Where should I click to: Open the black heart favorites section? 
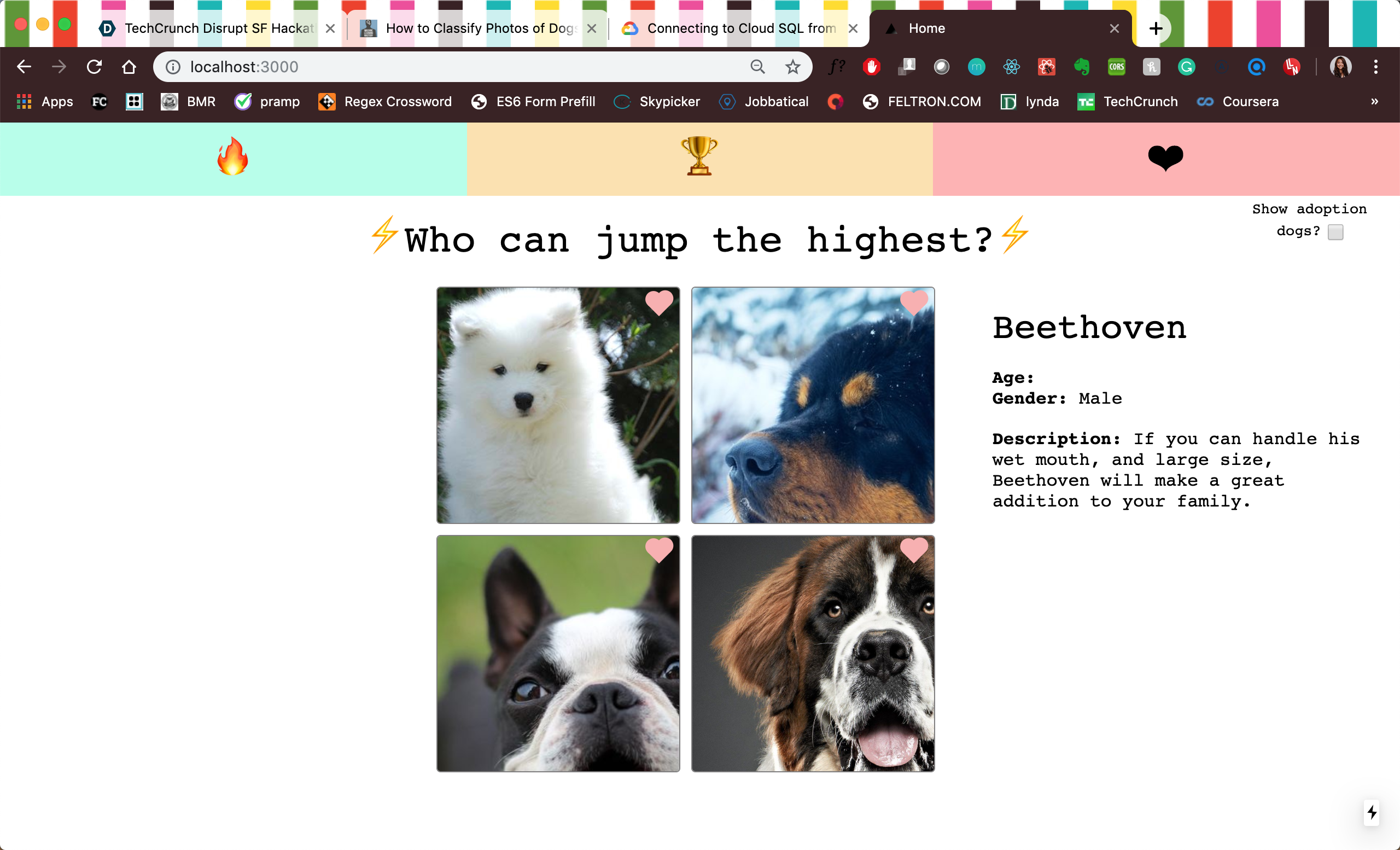(1165, 158)
